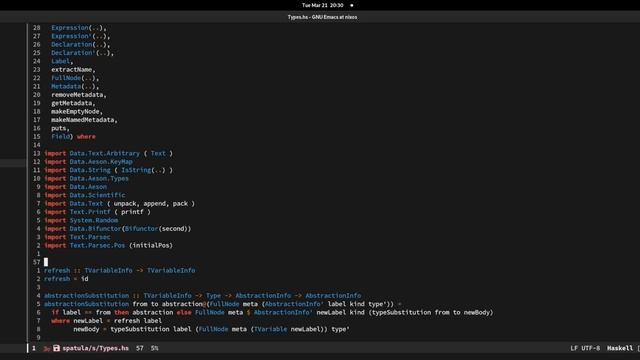Image resolution: width=640 pixels, height=360 pixels.
Task: Click 'unpack, append, pack' import list
Action: tap(151, 204)
